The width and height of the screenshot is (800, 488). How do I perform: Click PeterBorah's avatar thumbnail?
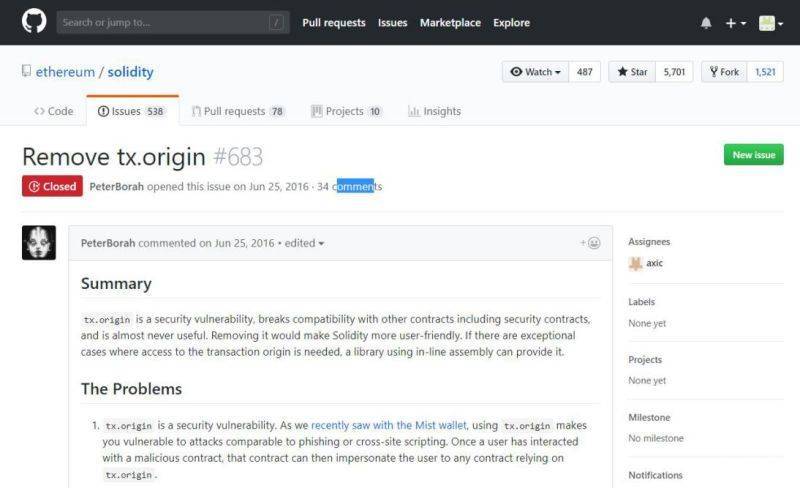pos(39,242)
